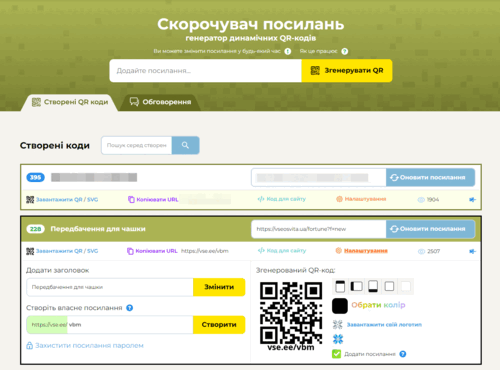This screenshot has height=370, width=500.
Task: Click the grey logo placeholder icon
Action: [x=338, y=324]
